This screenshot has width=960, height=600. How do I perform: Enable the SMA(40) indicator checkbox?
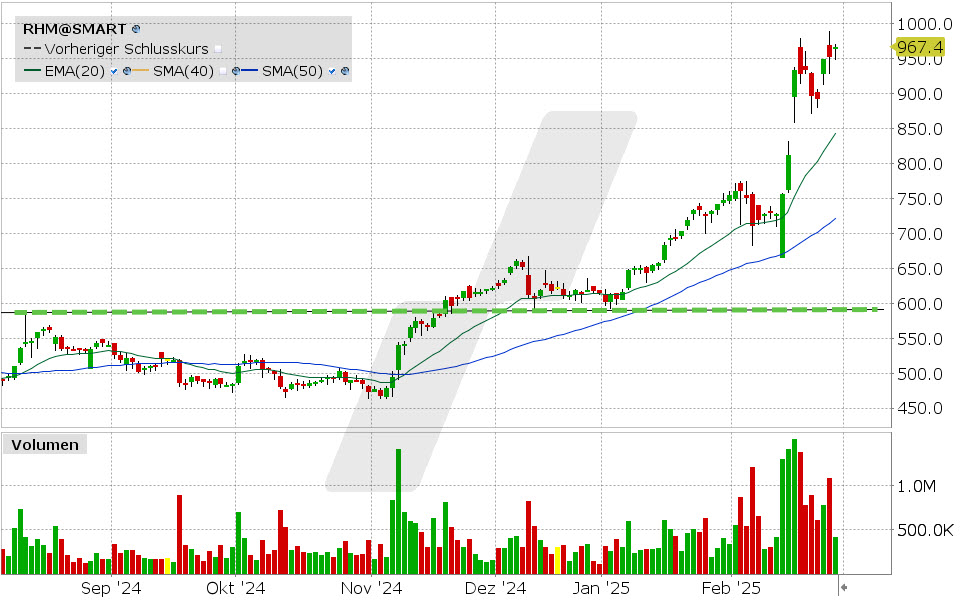[223, 72]
